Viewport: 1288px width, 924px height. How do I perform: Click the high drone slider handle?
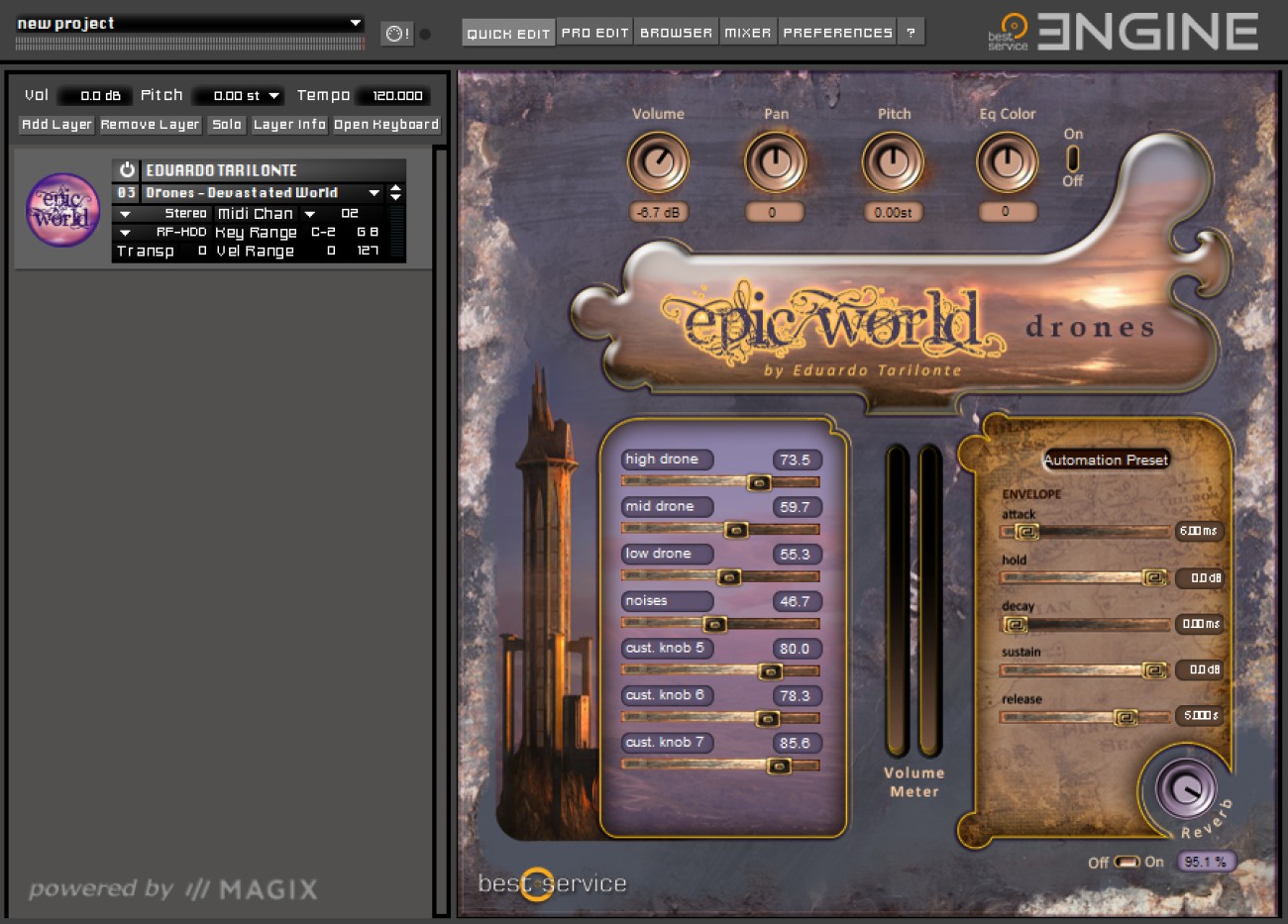759,482
